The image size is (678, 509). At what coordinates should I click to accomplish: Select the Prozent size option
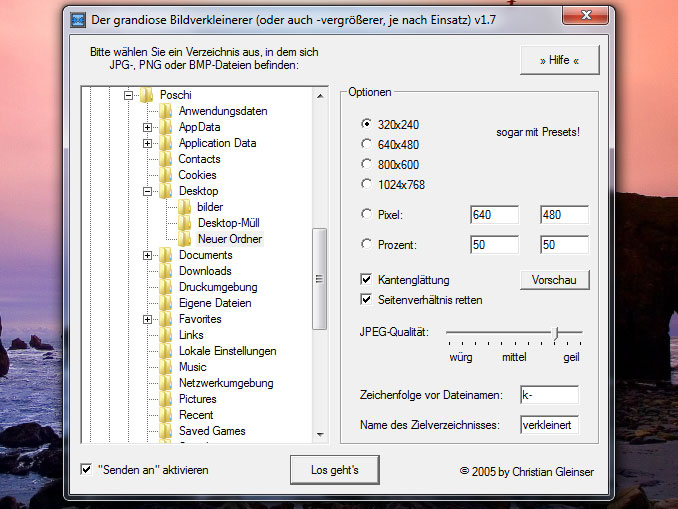[x=366, y=244]
